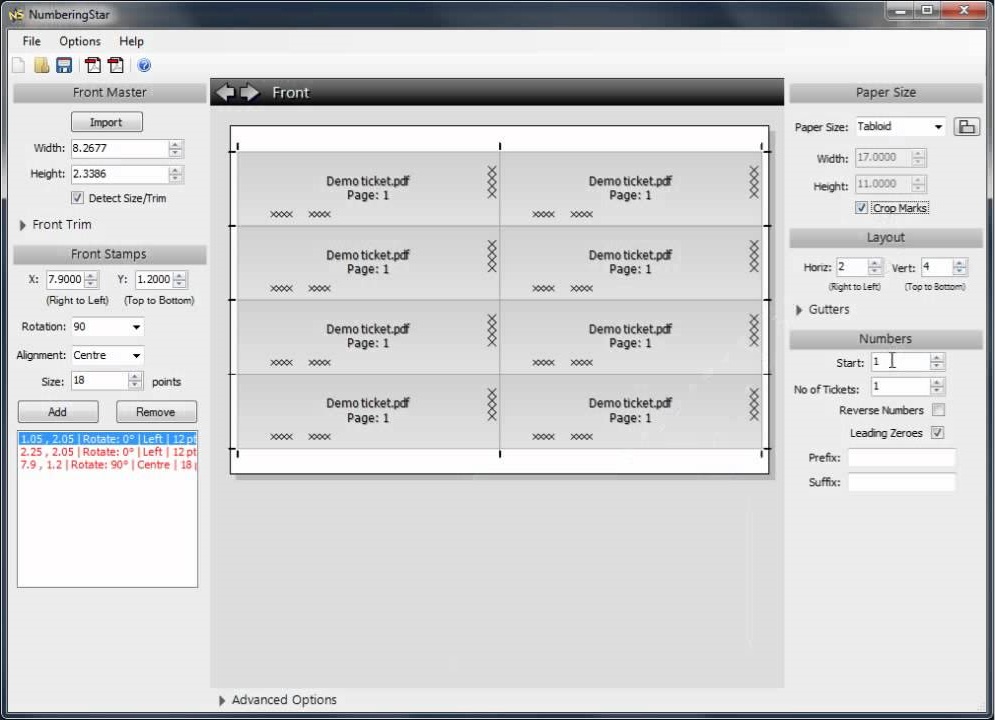The width and height of the screenshot is (995, 720).
Task: Disable Crop Marks checkbox
Action: coord(861,208)
